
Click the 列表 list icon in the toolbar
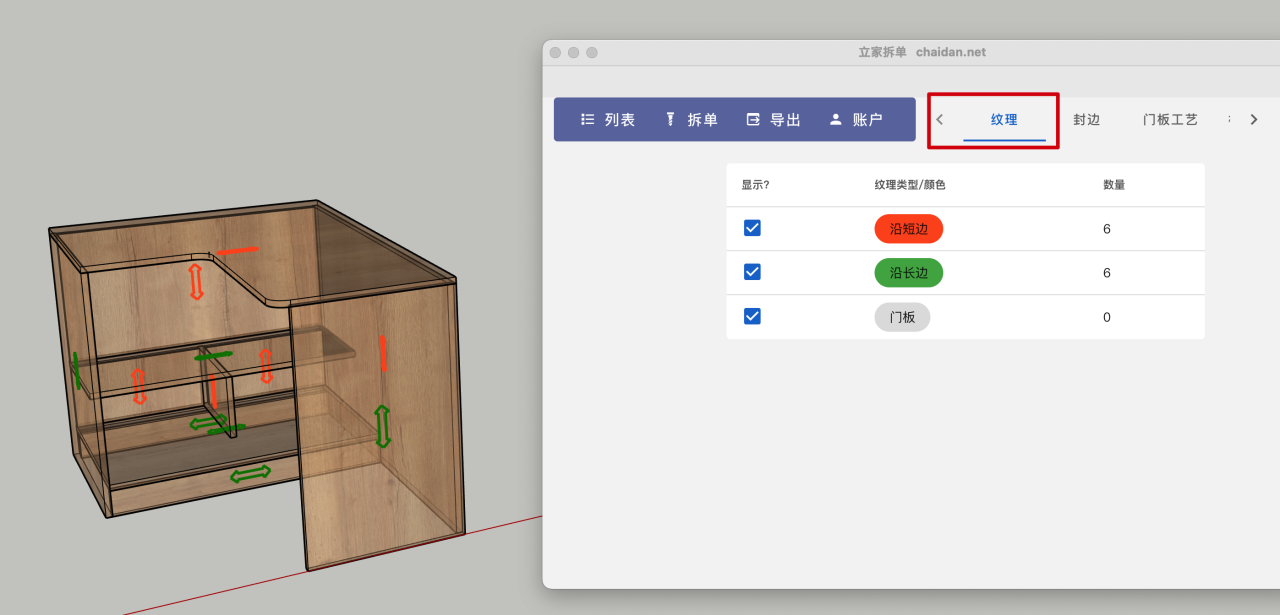click(x=588, y=119)
